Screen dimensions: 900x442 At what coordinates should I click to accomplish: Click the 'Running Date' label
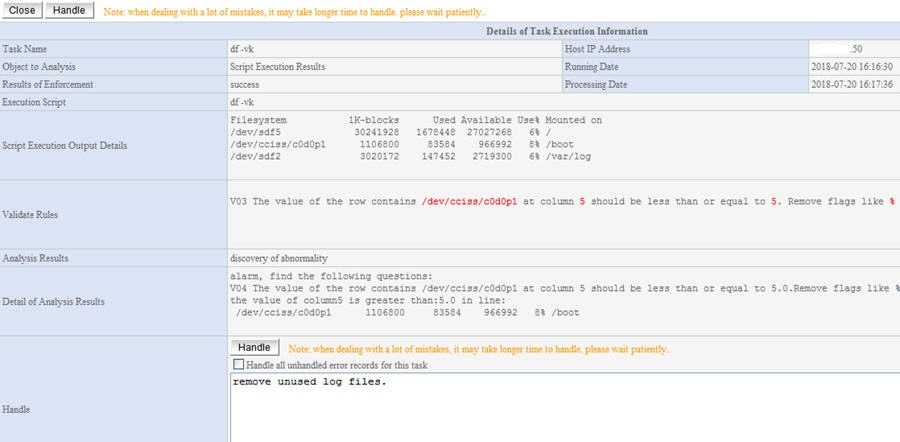pyautogui.click(x=591, y=67)
